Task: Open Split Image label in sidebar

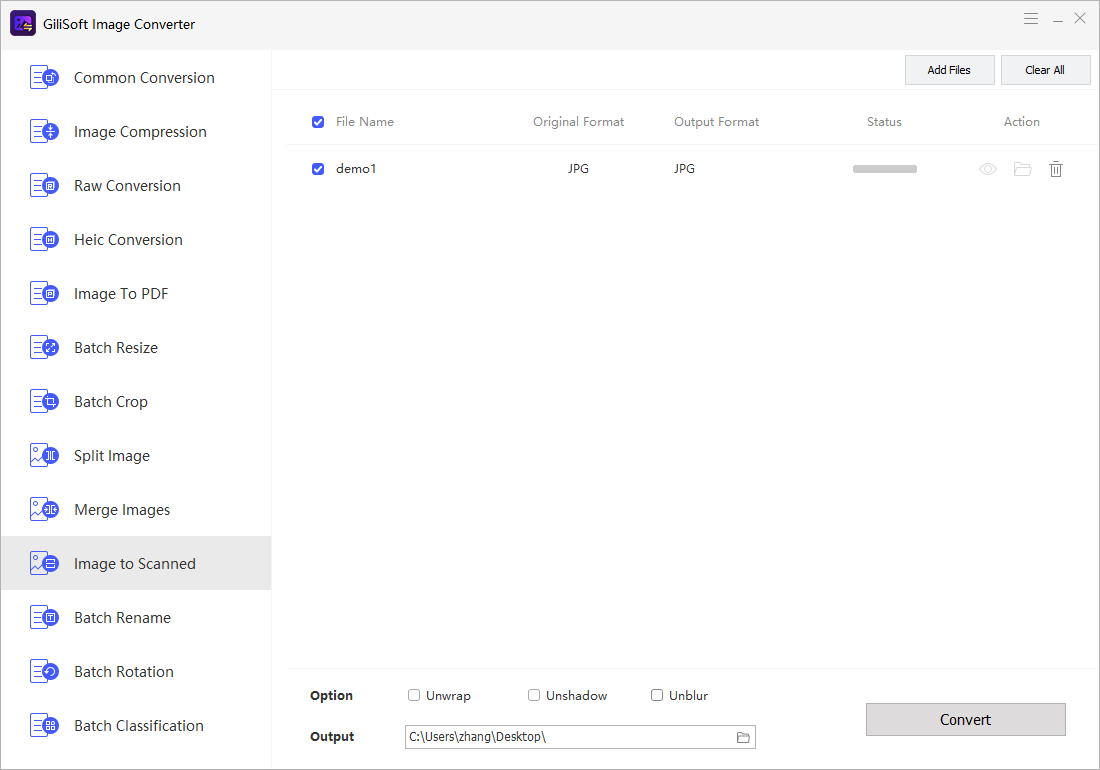Action: [112, 456]
